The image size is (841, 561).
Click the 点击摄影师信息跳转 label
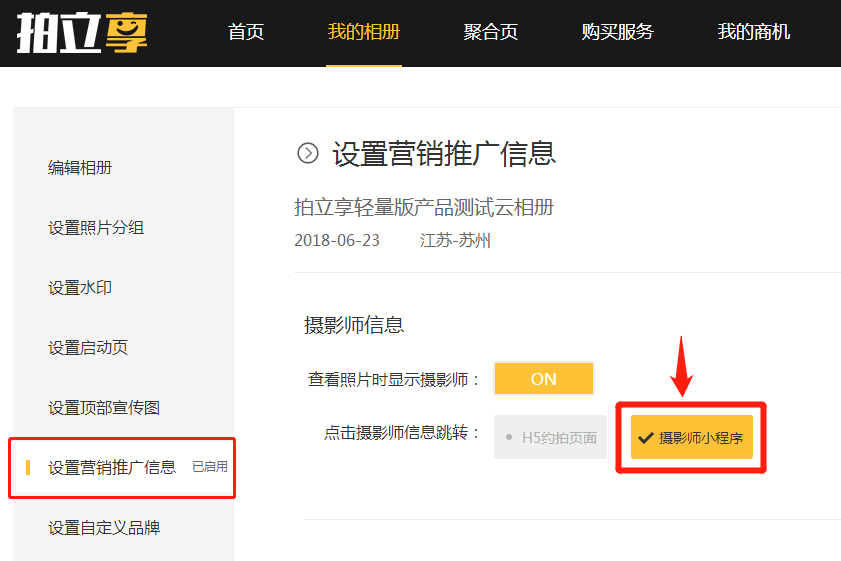[x=401, y=433]
